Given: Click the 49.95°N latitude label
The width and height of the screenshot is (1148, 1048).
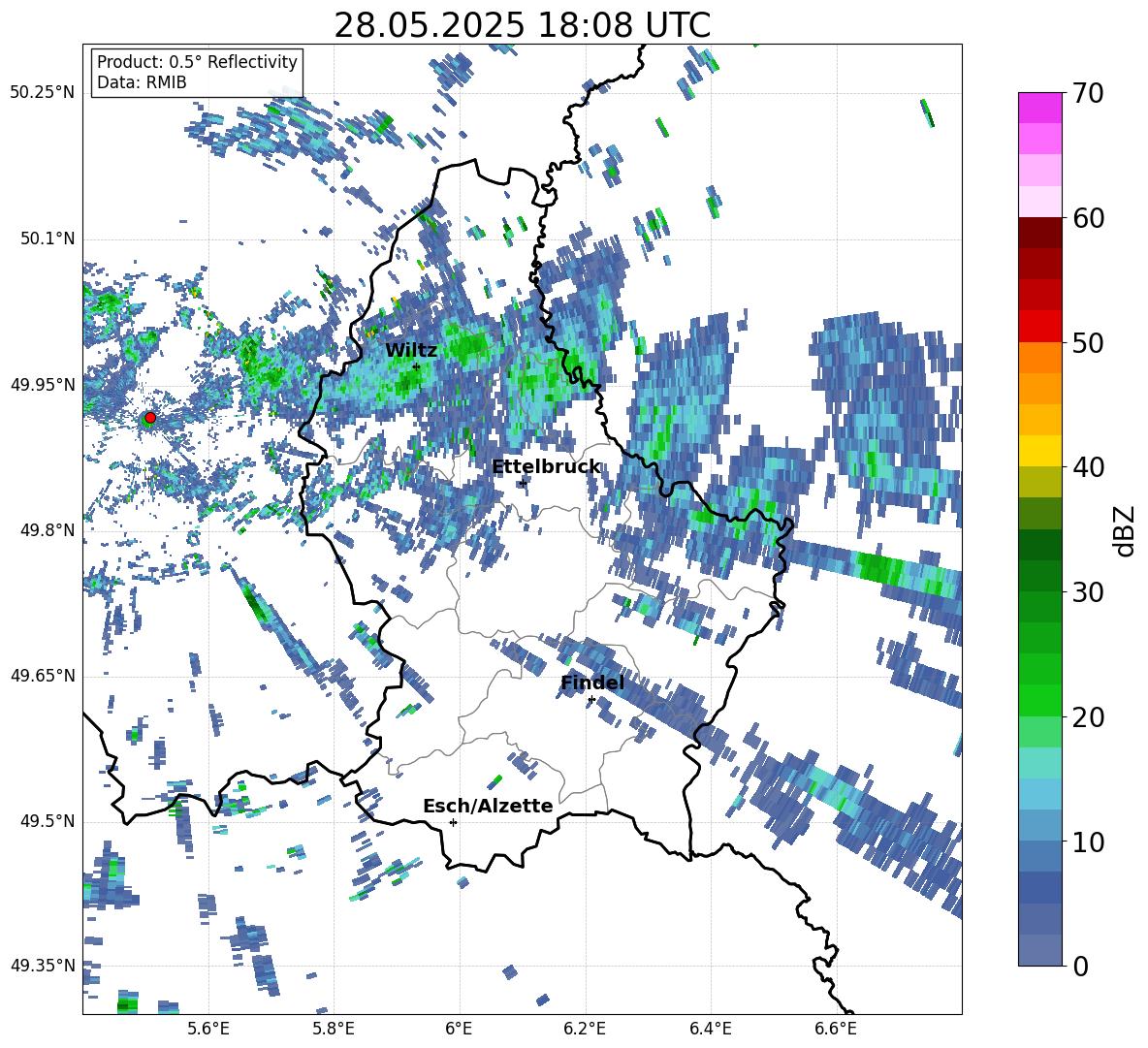Looking at the screenshot, I should click(43, 385).
